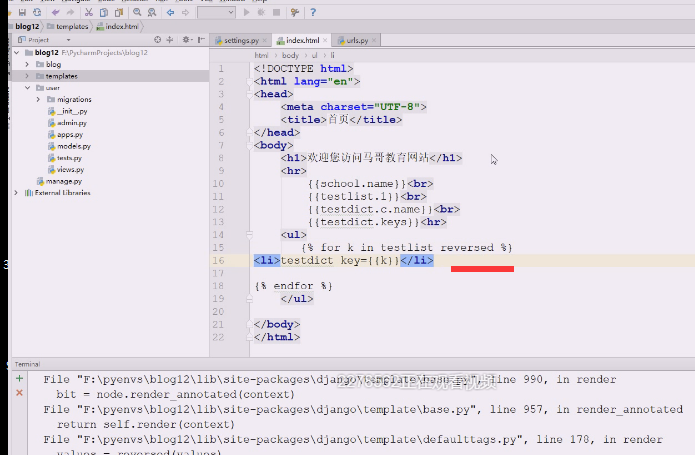
Task: Select the templates folder in tree
Action: pos(61,76)
